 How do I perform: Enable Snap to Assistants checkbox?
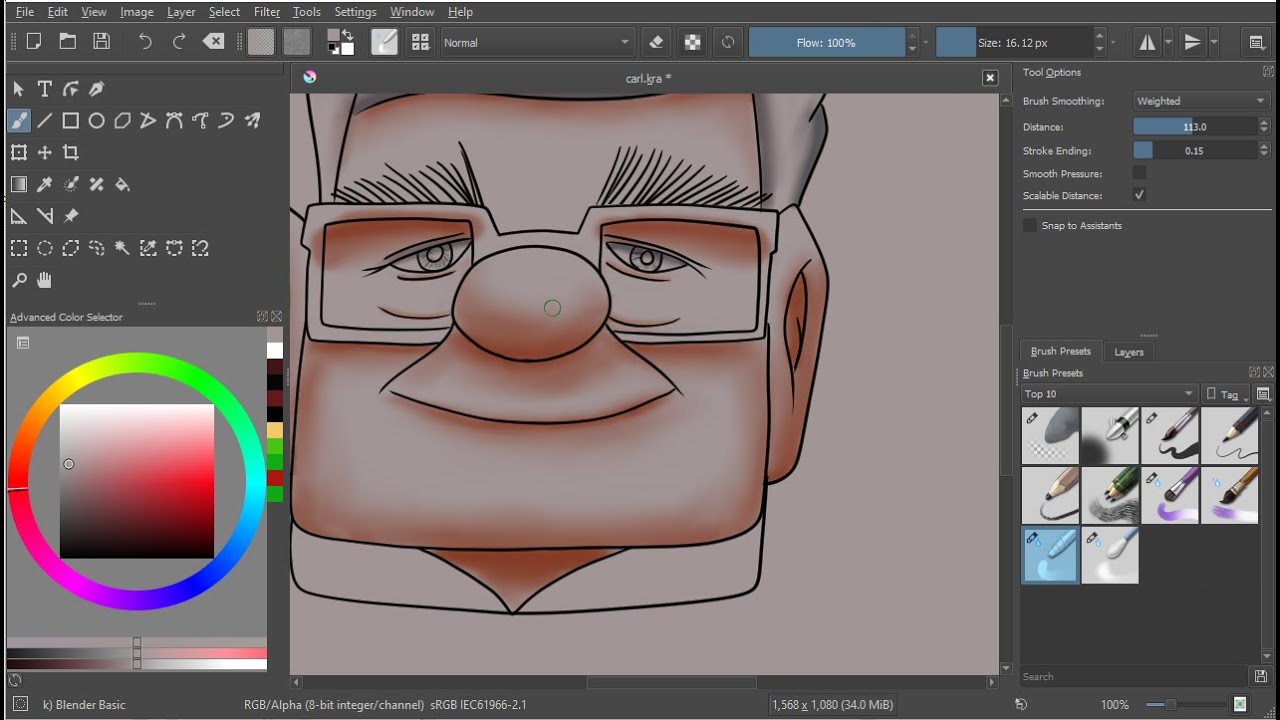[1030, 225]
